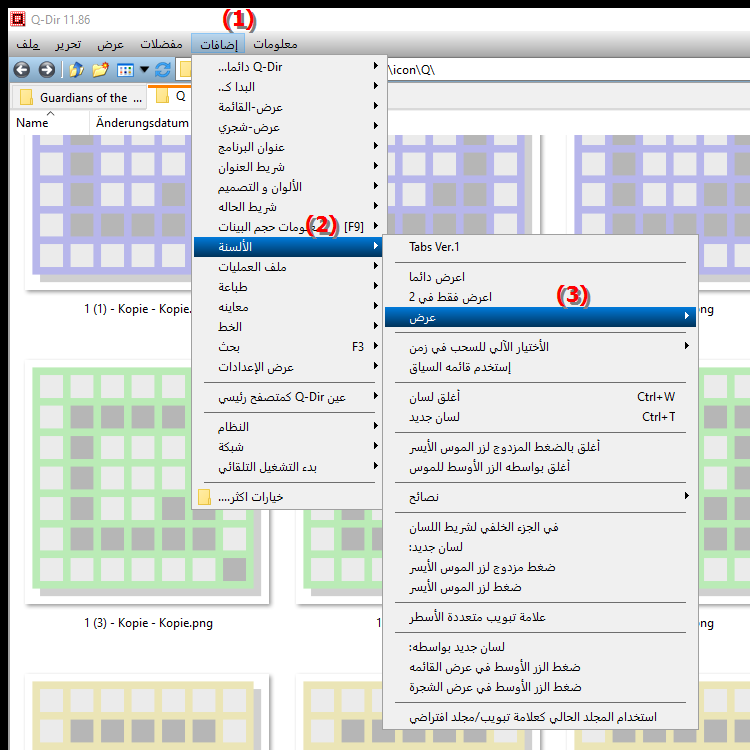
Task: Open the معاينه submenu
Action: 288,307
